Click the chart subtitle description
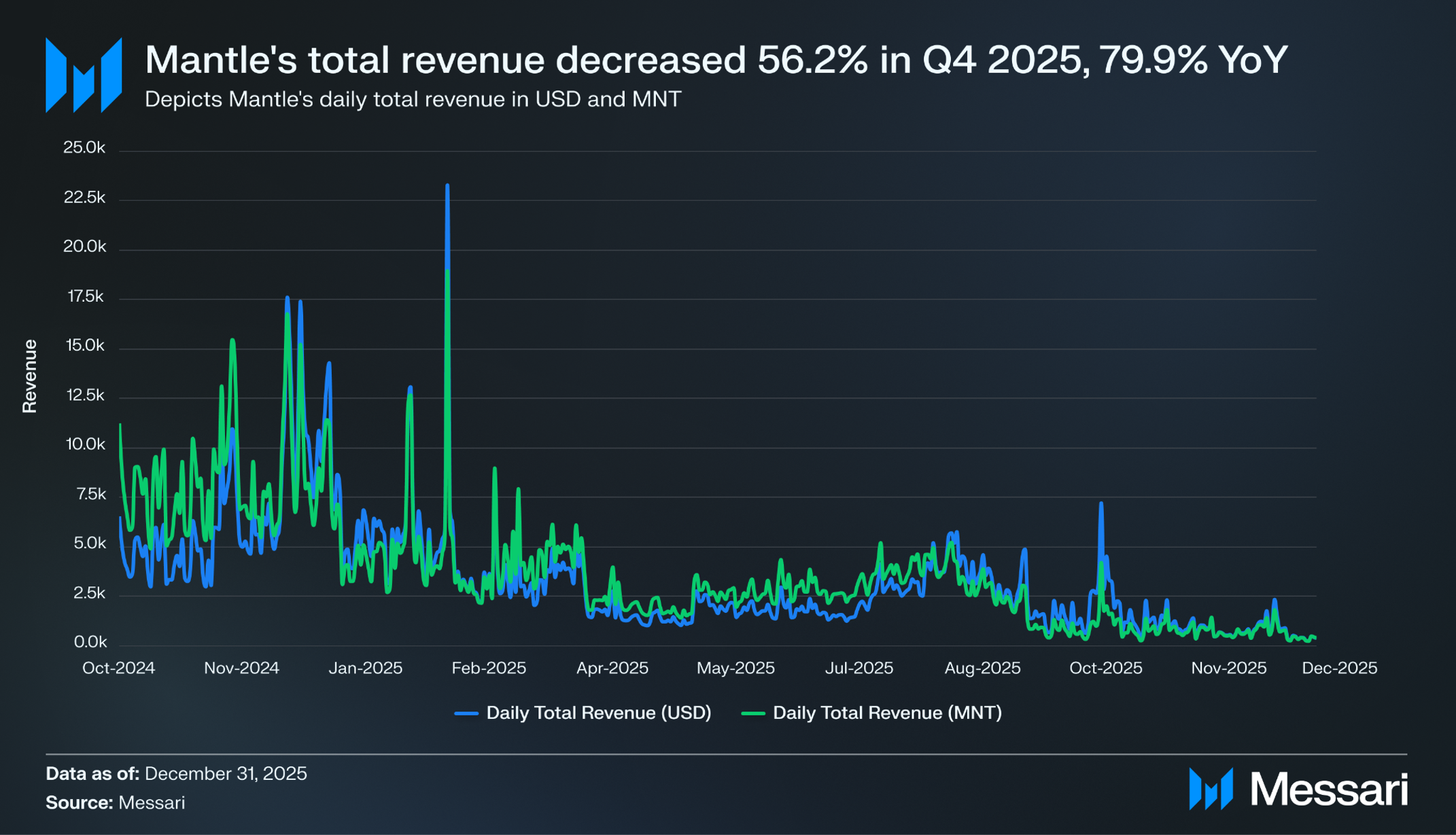Screen dimensions: 1456x835 pos(413,99)
